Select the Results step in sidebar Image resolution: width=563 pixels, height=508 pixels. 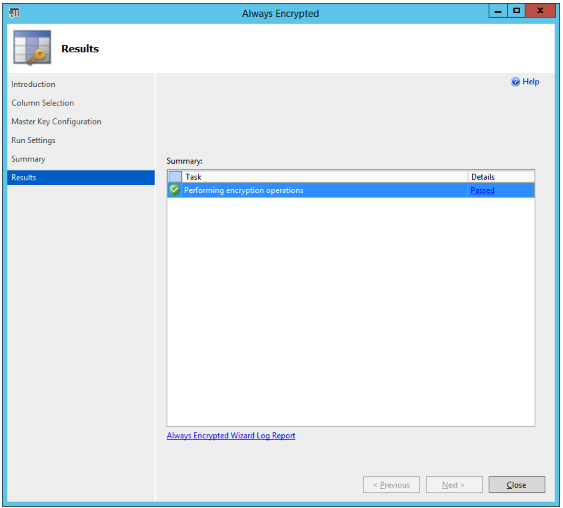81,177
